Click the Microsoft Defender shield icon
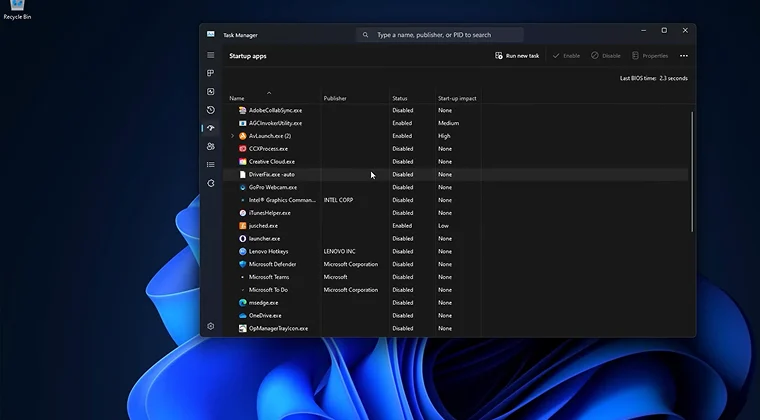The width and height of the screenshot is (760, 420). pyautogui.click(x=242, y=264)
